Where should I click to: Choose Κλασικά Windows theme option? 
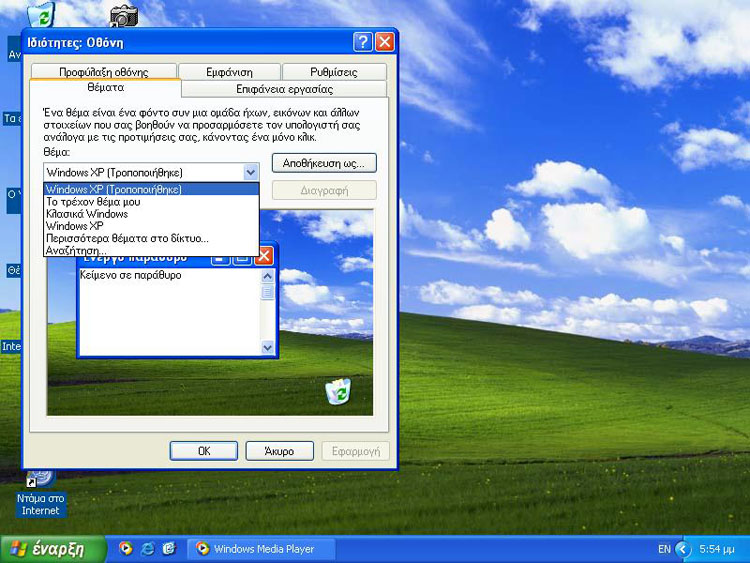[151, 214]
